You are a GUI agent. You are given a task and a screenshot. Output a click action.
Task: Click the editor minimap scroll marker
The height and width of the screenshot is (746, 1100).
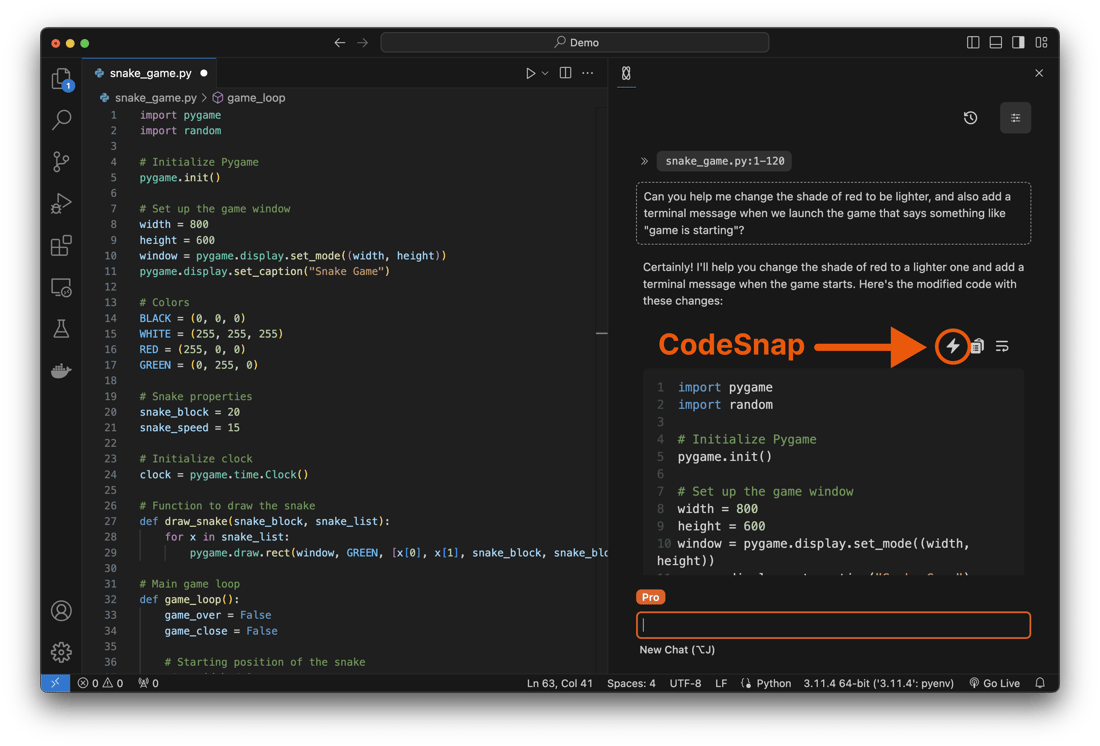(x=601, y=333)
